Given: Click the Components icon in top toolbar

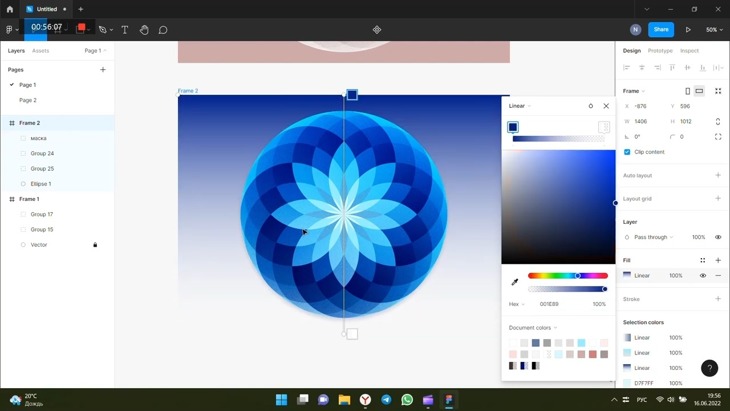Looking at the screenshot, I should pos(377,30).
